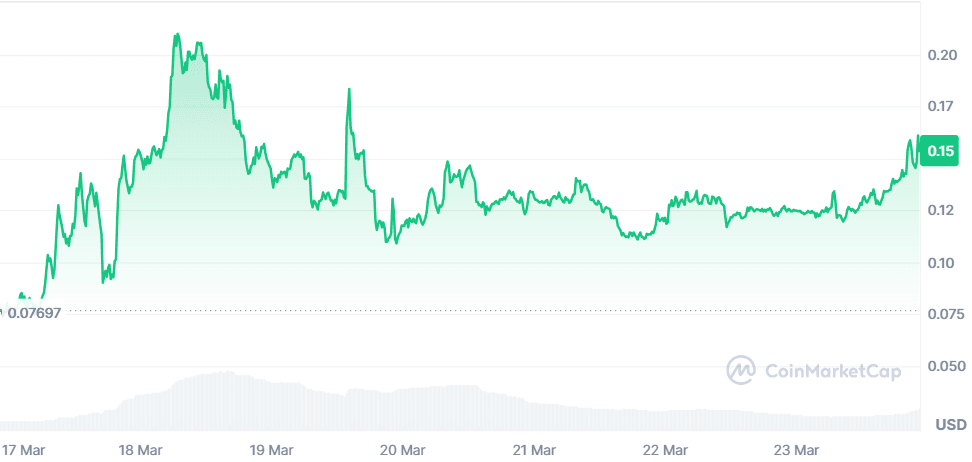Click the 0.075 price axis label
This screenshot has height=462, width=972.
pos(945,315)
